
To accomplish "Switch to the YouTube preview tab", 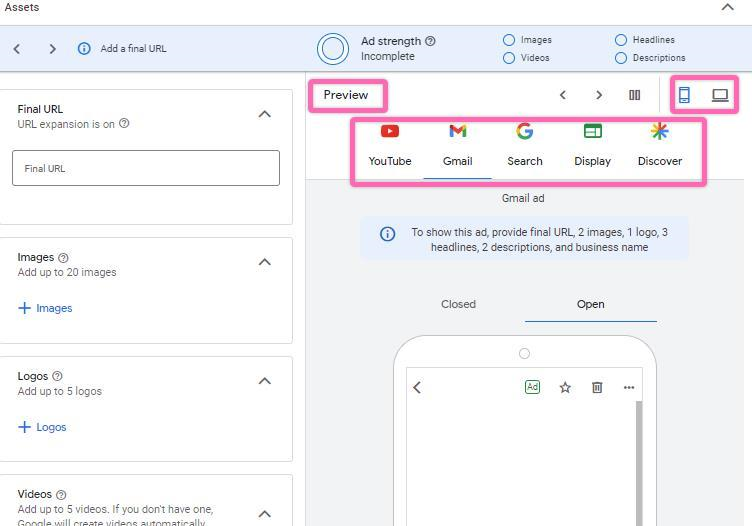I will 390,145.
